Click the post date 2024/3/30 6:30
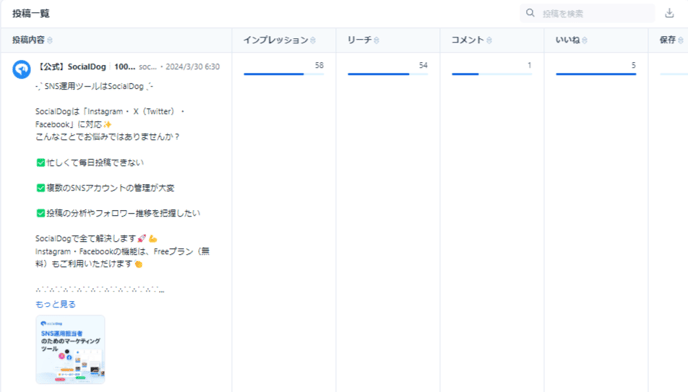The height and width of the screenshot is (392, 688). click(193, 67)
